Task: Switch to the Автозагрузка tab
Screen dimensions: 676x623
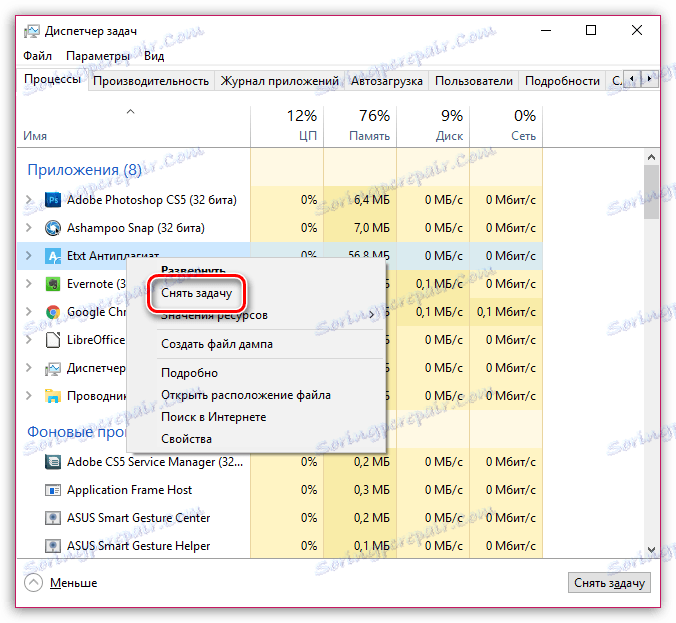Action: click(386, 81)
